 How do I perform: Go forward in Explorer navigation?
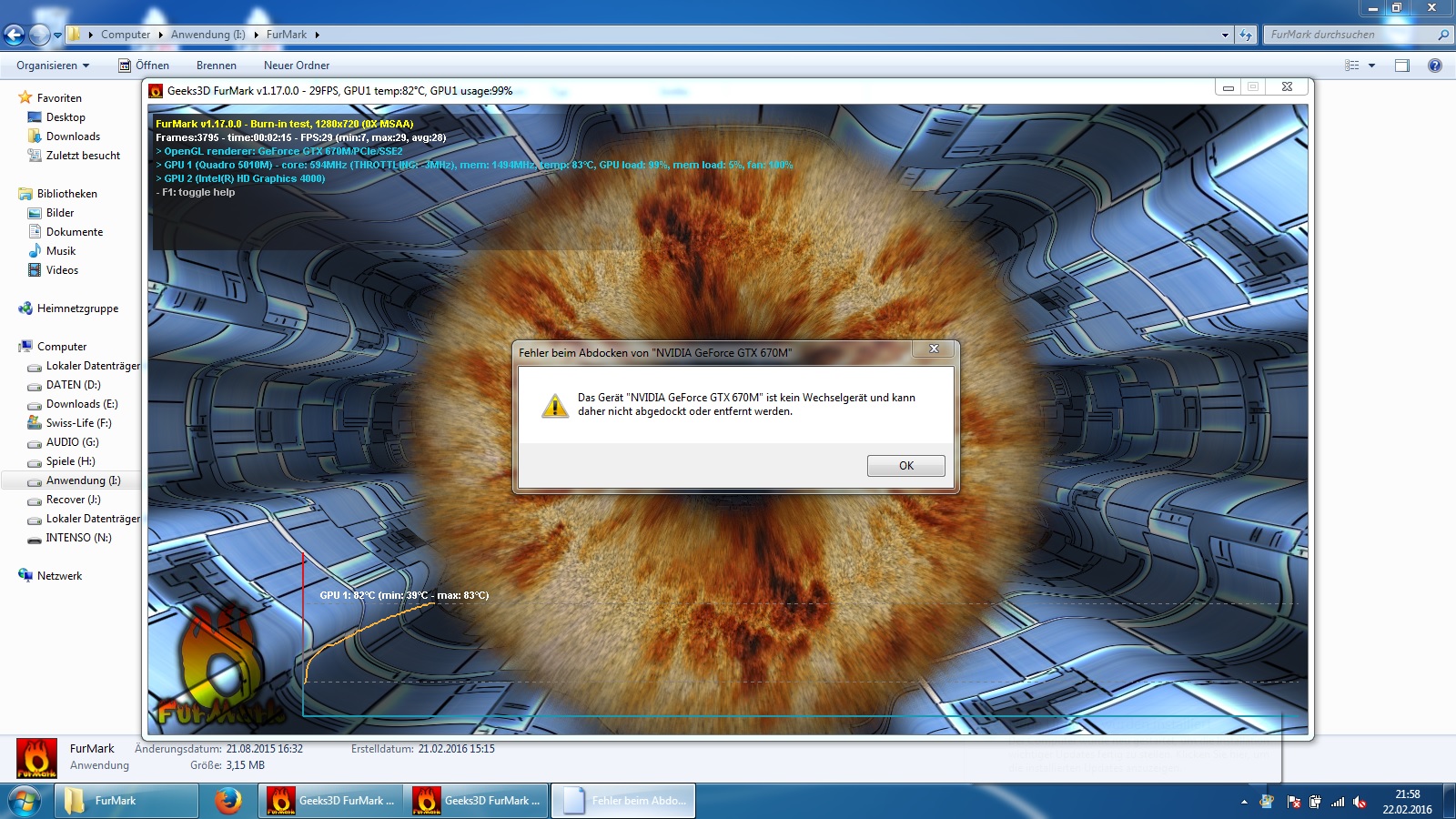tap(39, 35)
